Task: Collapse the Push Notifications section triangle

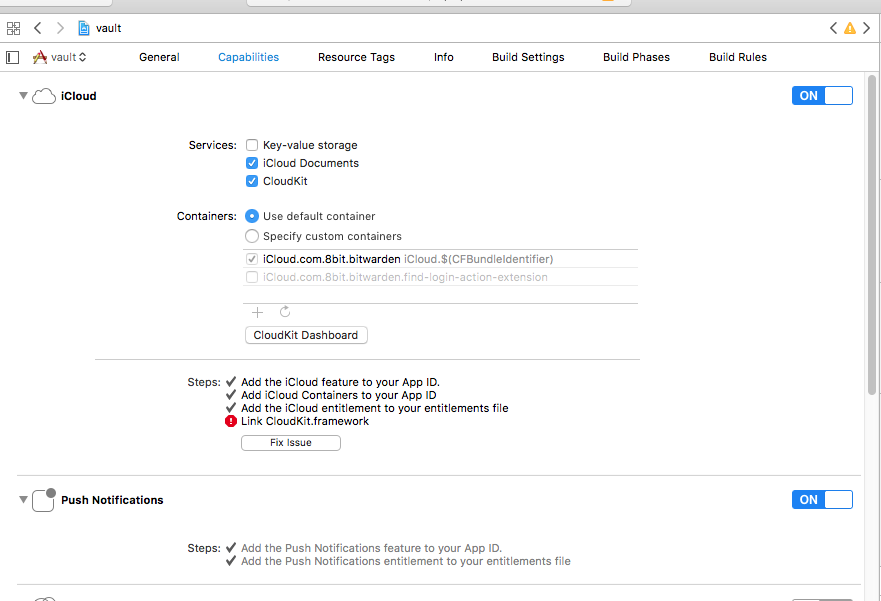Action: pos(23,499)
